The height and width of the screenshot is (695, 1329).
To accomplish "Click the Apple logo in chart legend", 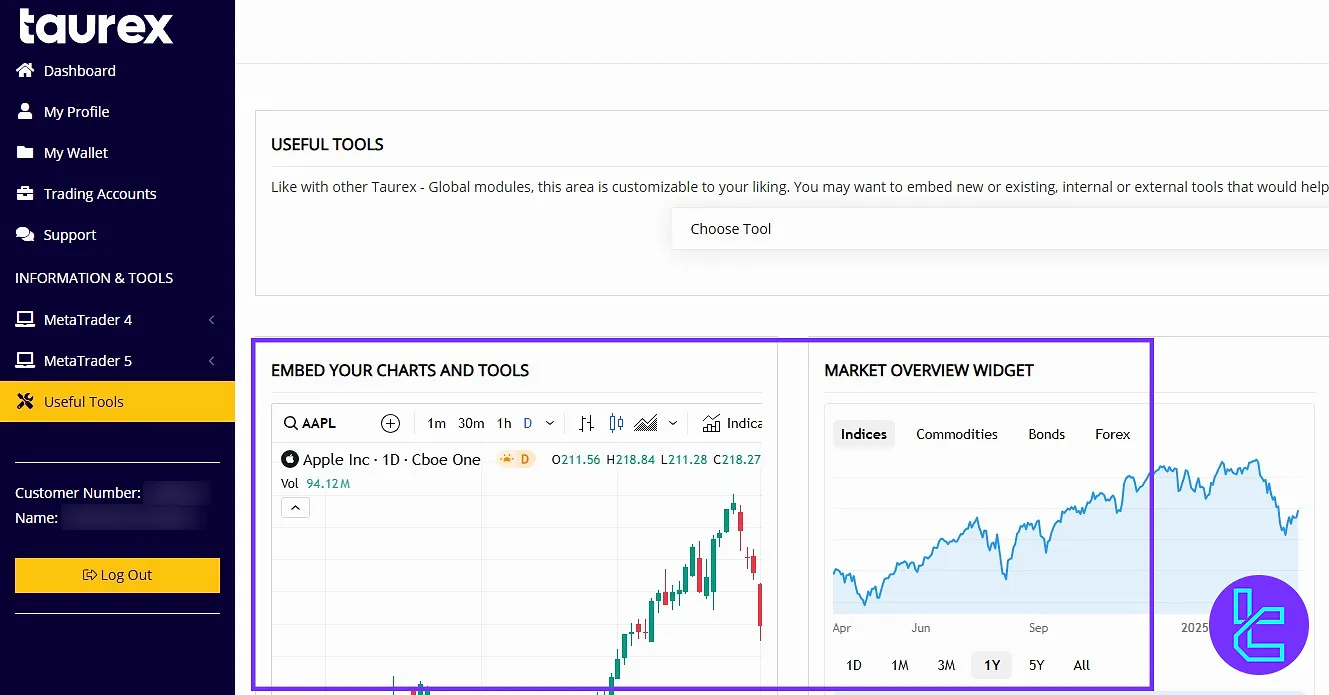I will pos(290,459).
